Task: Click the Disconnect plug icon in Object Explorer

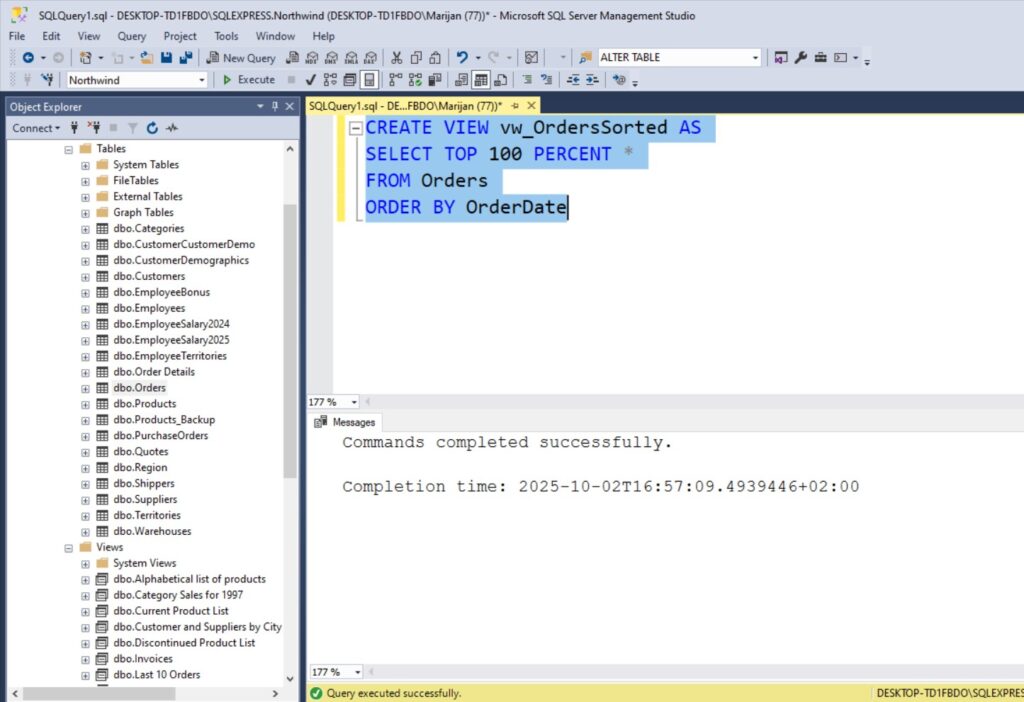Action: [95, 128]
